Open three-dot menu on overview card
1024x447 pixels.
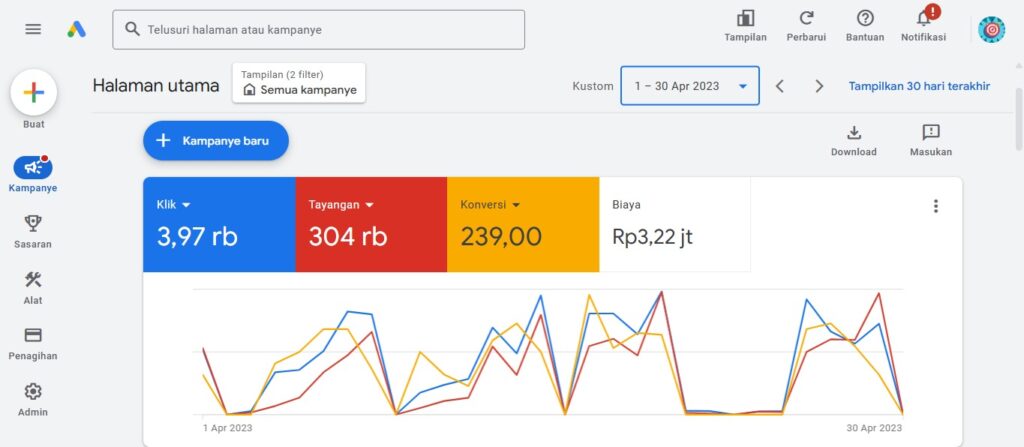[936, 206]
